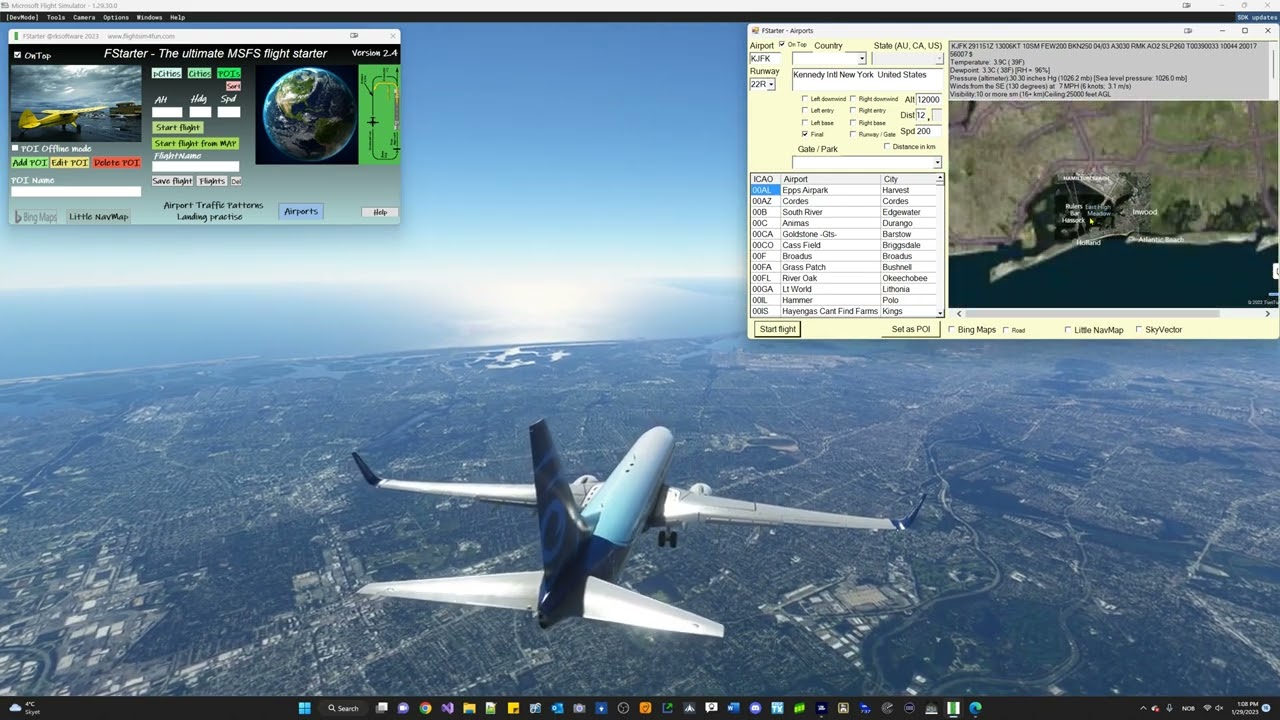Open the camera app taskbar icon
This screenshot has height=720, width=1280.
[x=579, y=708]
